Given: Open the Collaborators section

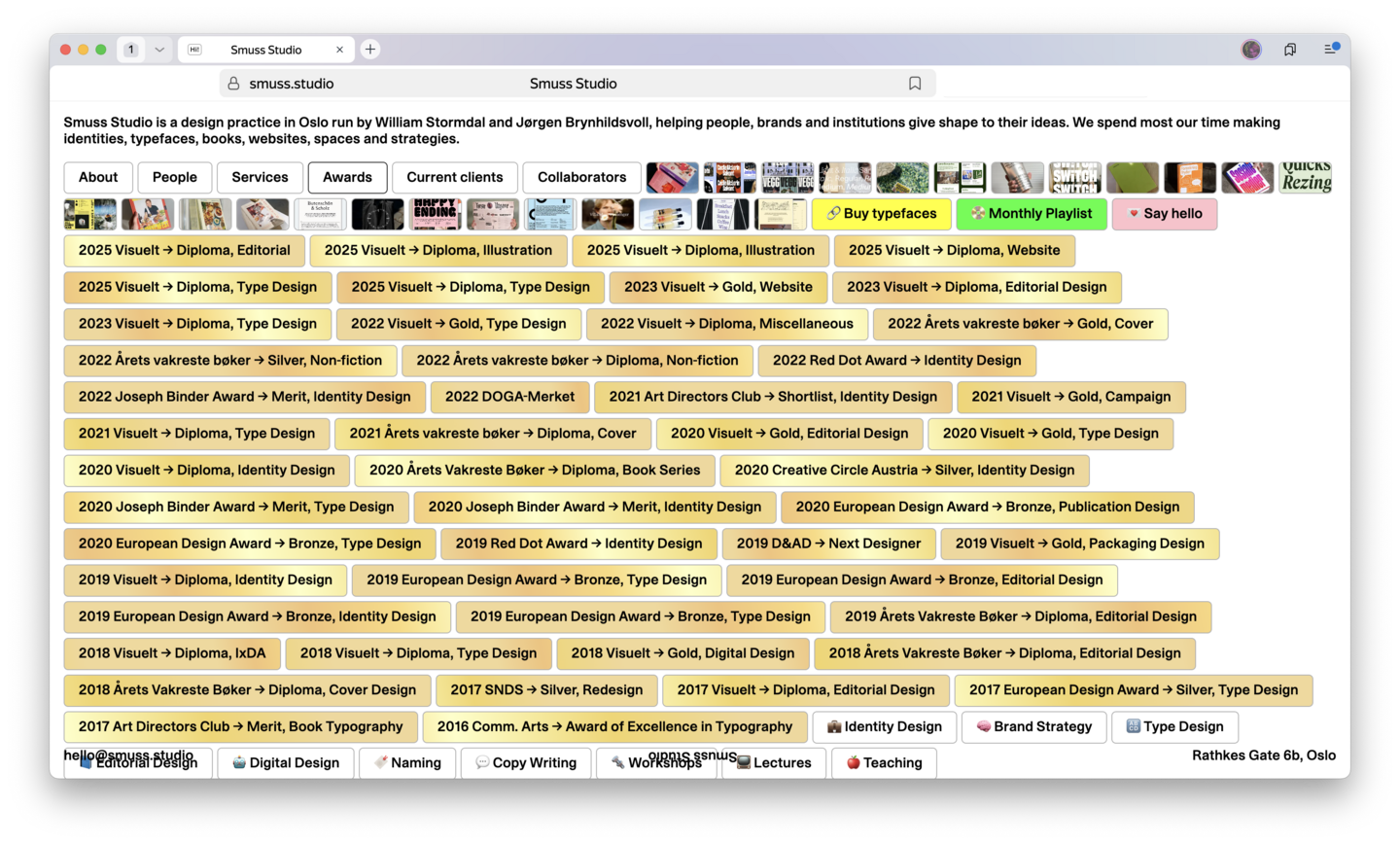Looking at the screenshot, I should [581, 177].
